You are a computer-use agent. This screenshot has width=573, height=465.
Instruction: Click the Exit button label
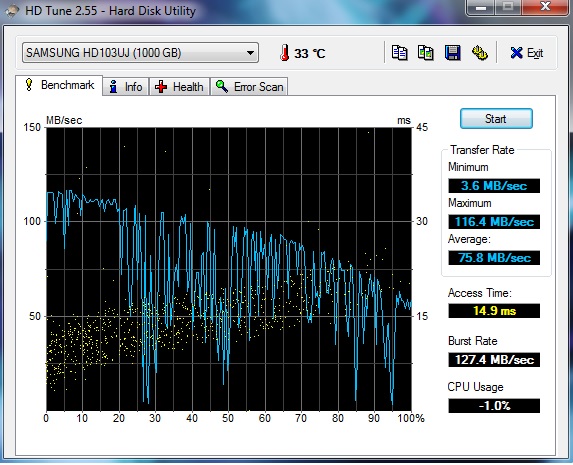pos(535,53)
